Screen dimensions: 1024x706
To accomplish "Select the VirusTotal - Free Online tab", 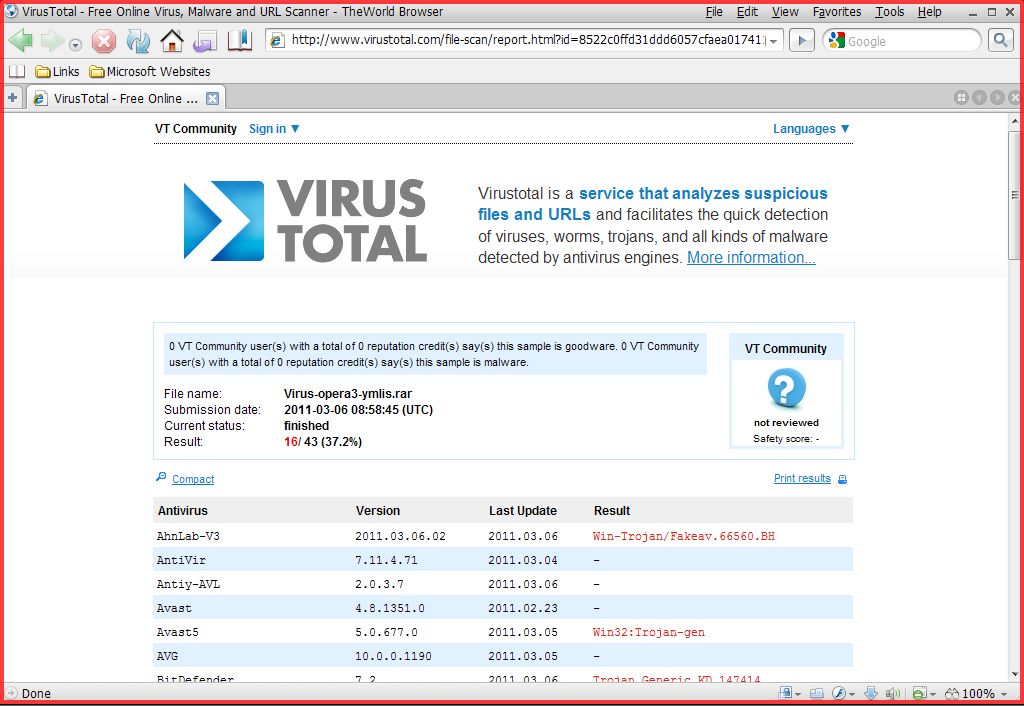I will tap(125, 99).
